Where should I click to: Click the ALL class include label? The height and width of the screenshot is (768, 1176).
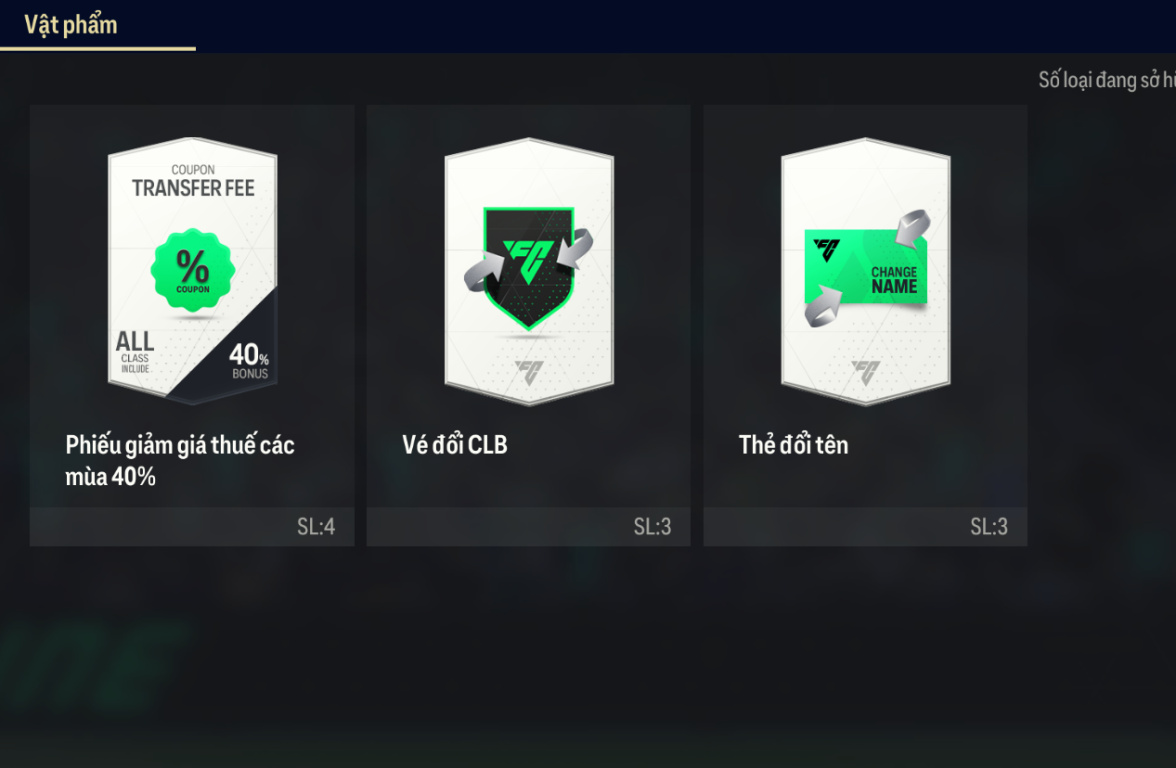pyautogui.click(x=135, y=352)
